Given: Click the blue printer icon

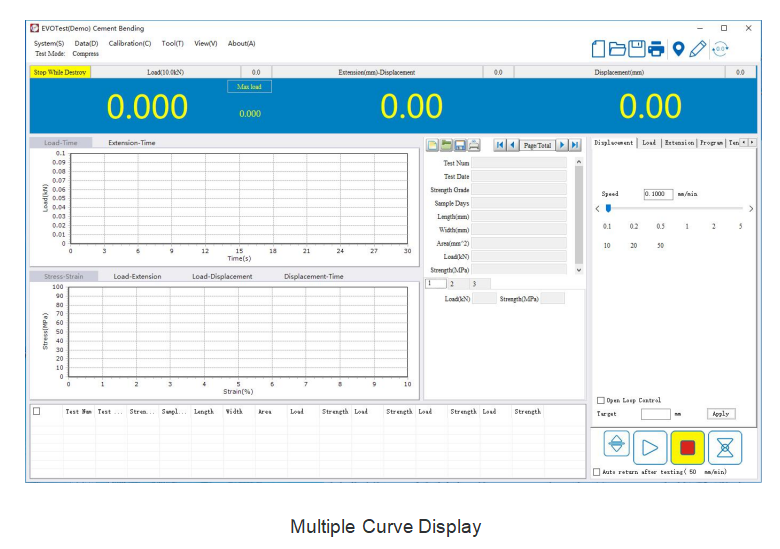Looking at the screenshot, I should [656, 48].
